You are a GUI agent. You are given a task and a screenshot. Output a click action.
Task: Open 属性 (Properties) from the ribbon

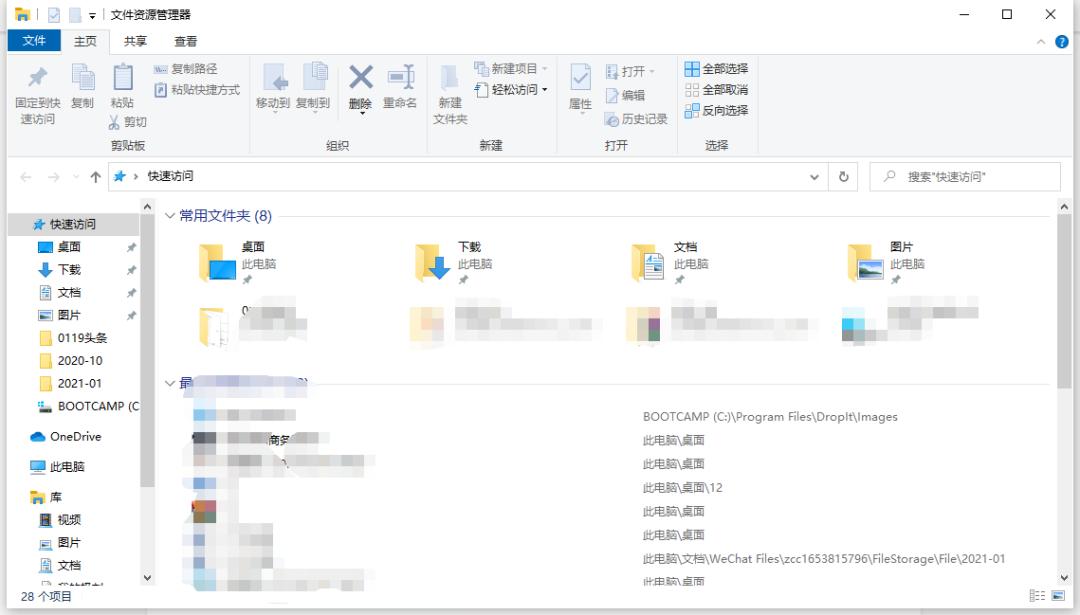580,88
